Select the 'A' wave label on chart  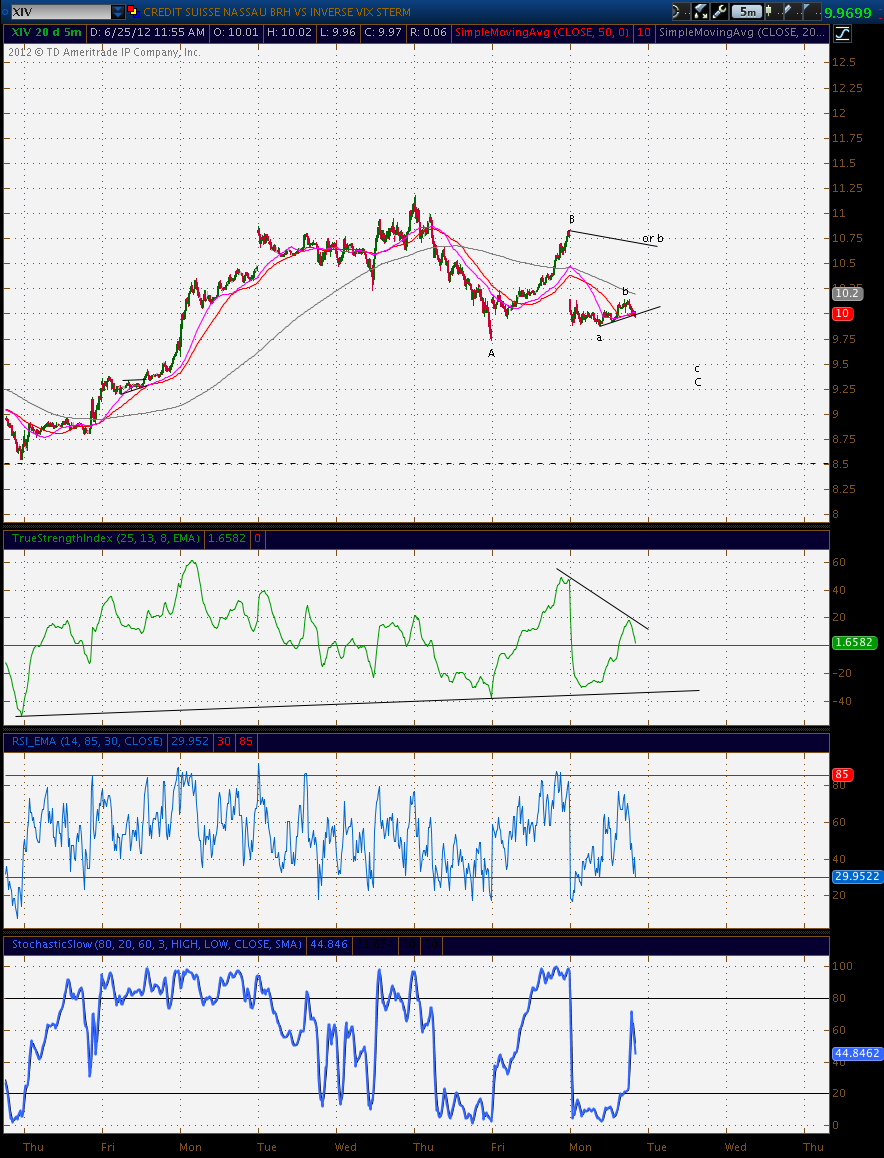coord(491,354)
